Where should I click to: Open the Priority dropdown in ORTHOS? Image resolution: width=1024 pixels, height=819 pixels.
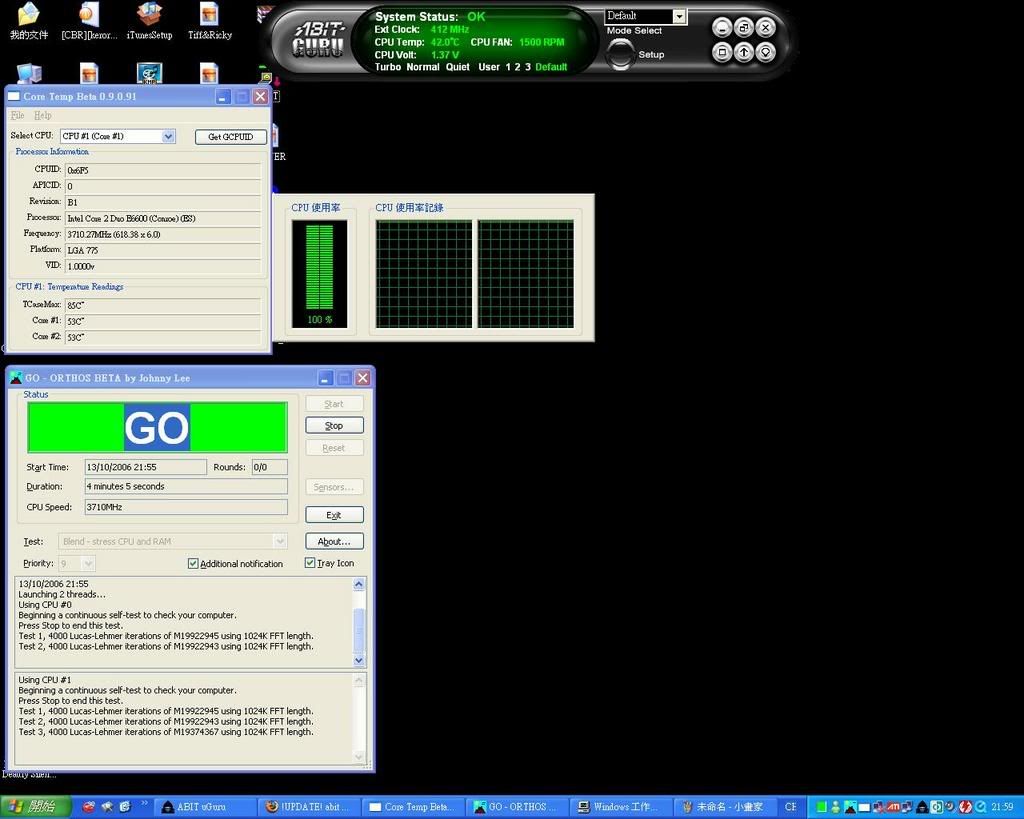(88, 563)
